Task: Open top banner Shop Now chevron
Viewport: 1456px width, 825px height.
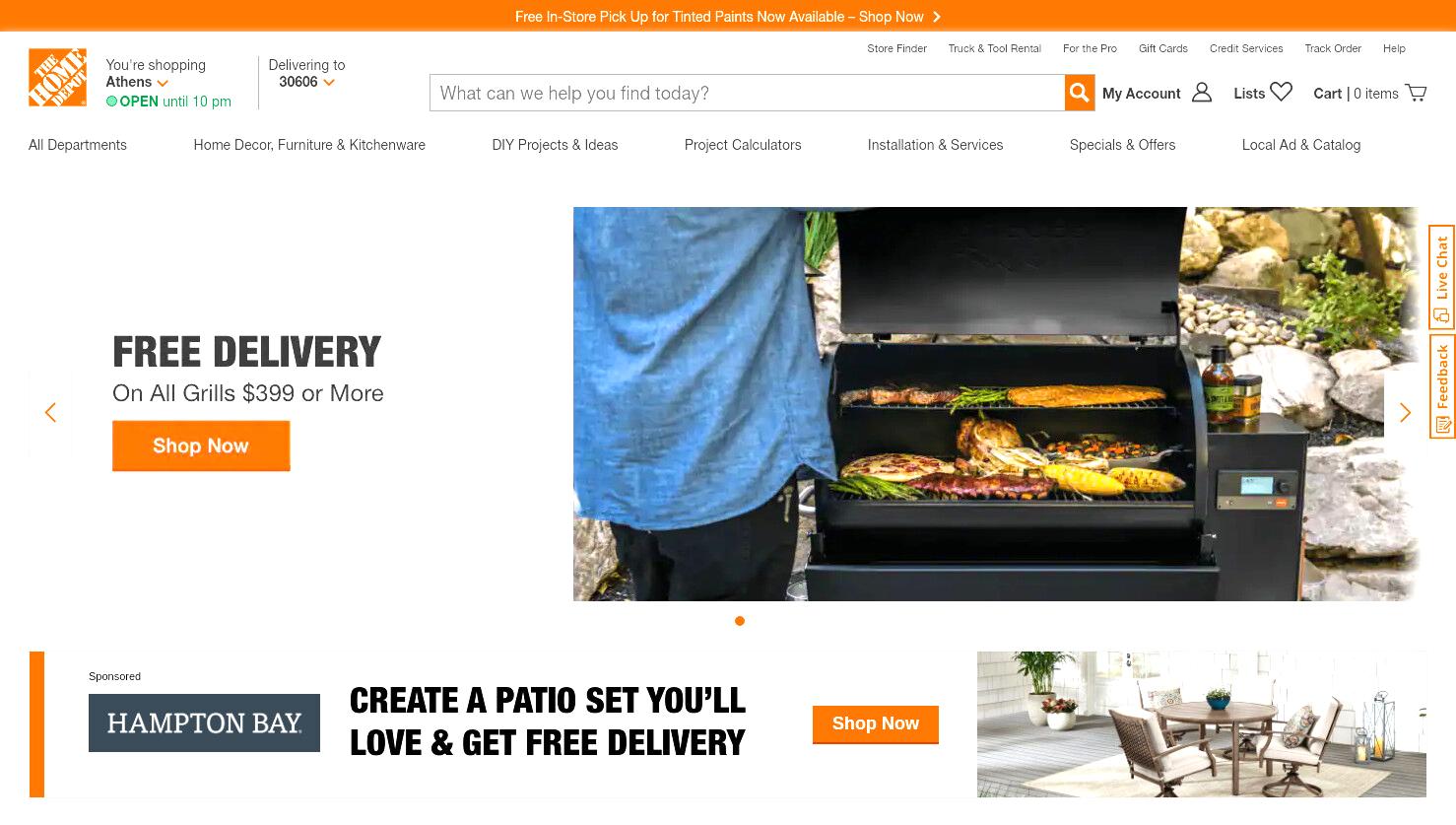Action: tap(936, 17)
